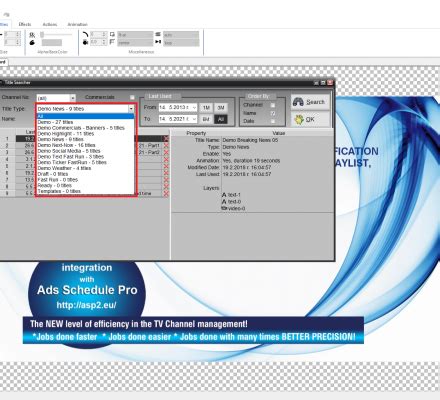Choose 'Demo Highlight - 11 titles' option
Image resolution: width=440 pixels, height=400 pixels.
(85, 133)
